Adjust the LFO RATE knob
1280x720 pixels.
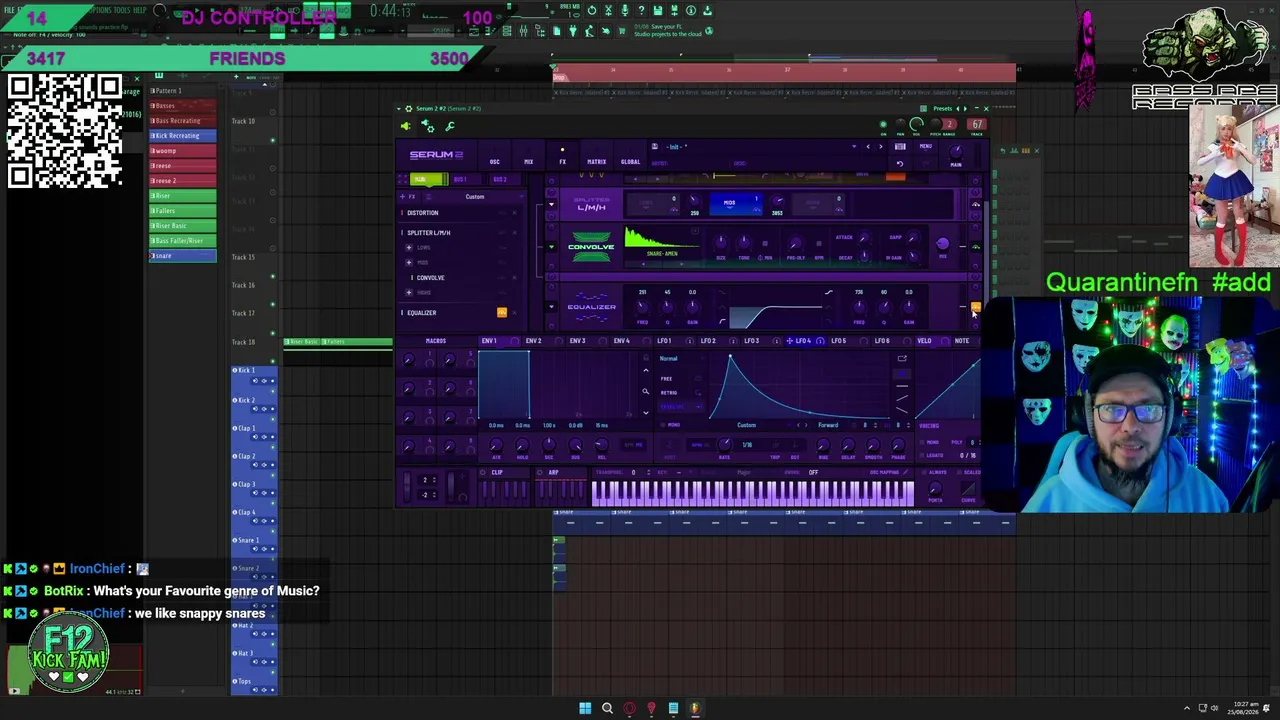(724, 445)
